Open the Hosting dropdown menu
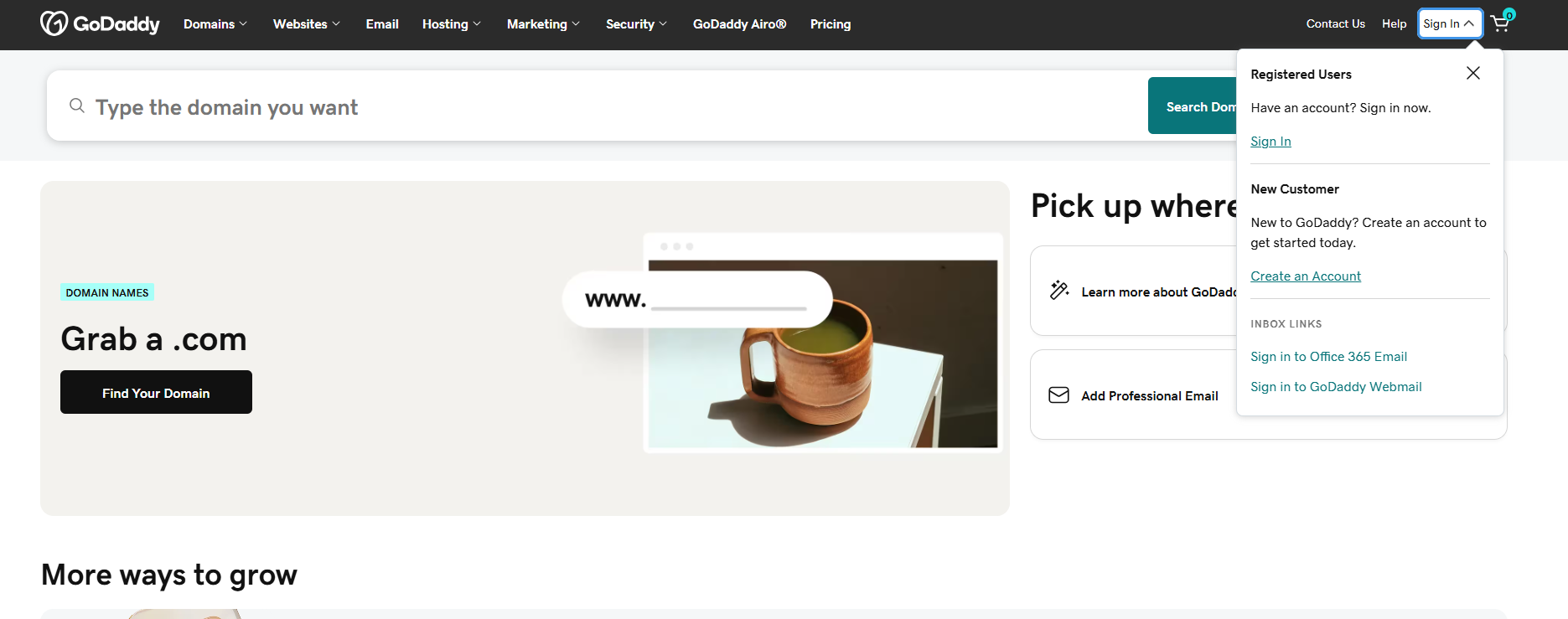This screenshot has height=619, width=1568. pyautogui.click(x=452, y=24)
